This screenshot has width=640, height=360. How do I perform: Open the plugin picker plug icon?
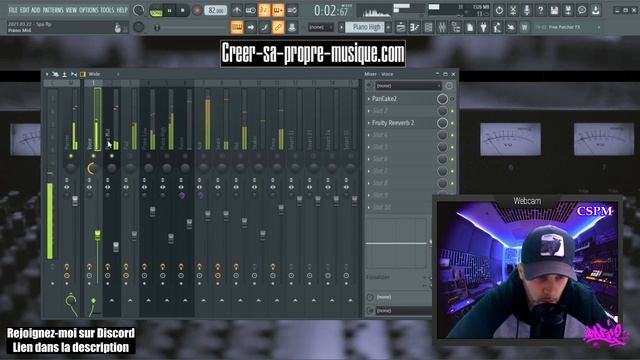484,27
